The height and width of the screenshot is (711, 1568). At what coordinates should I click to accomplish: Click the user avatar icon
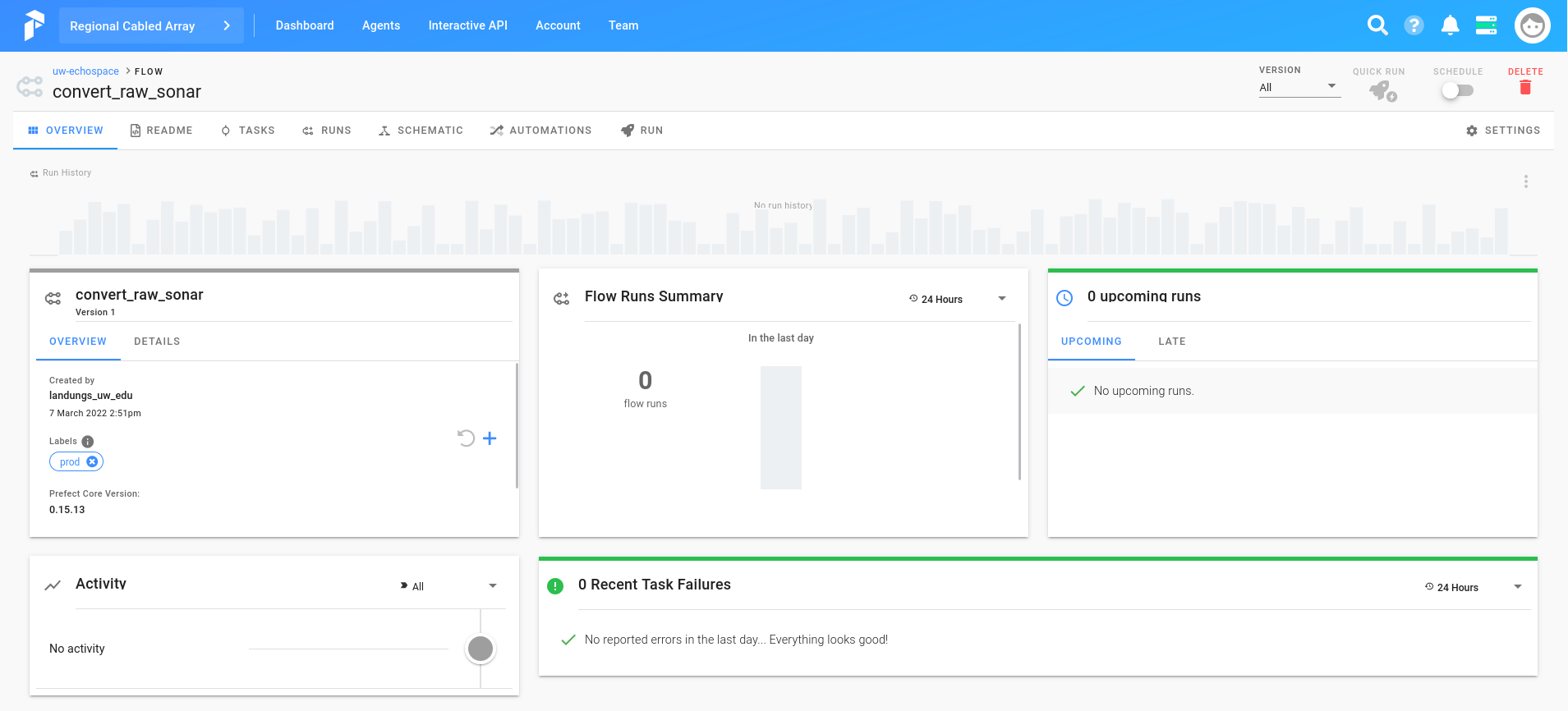[1532, 25]
